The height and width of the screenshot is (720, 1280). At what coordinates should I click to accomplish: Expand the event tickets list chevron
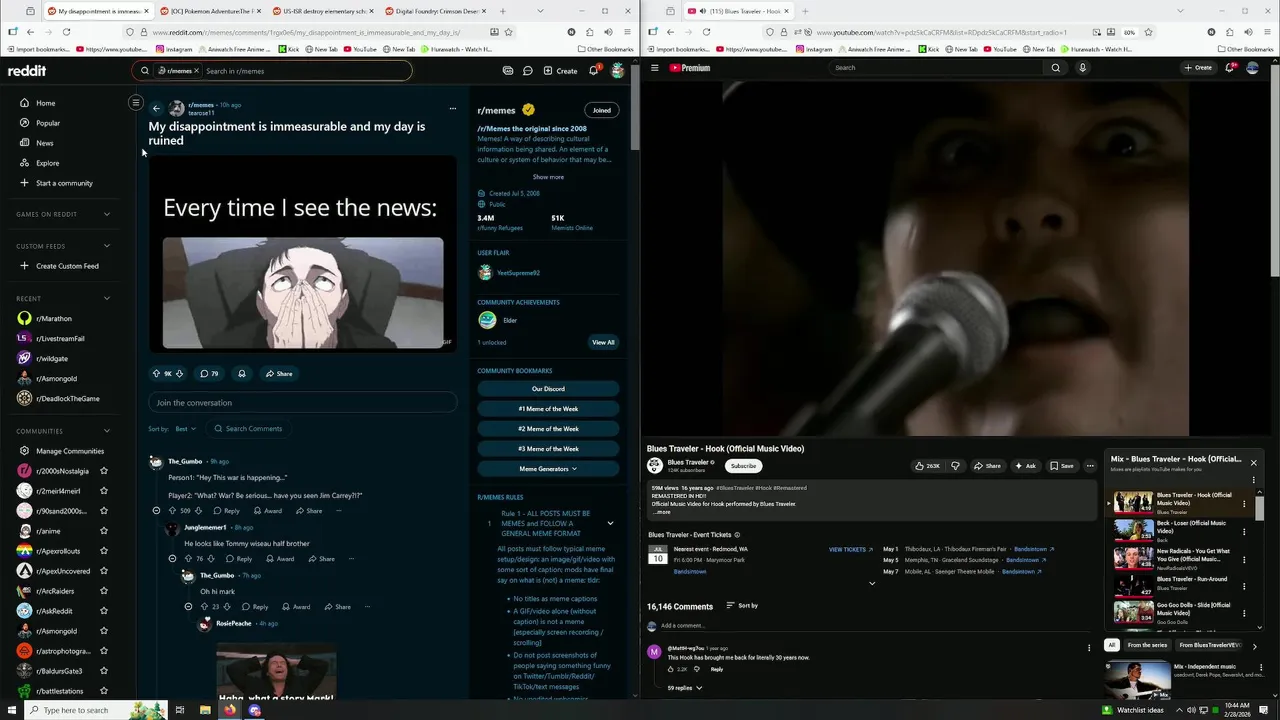click(872, 584)
